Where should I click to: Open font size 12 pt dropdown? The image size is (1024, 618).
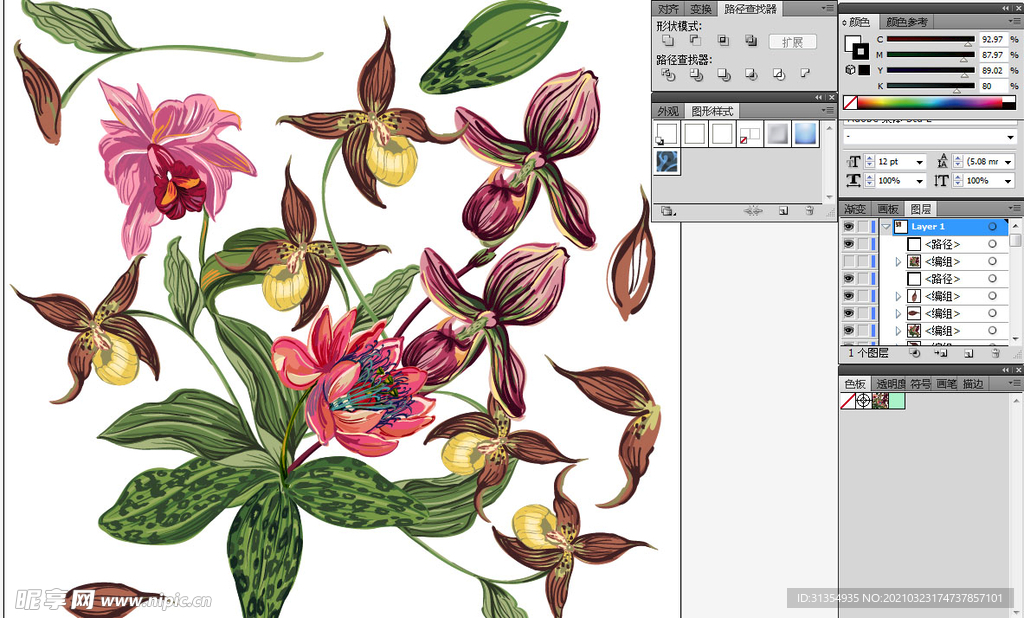point(920,161)
